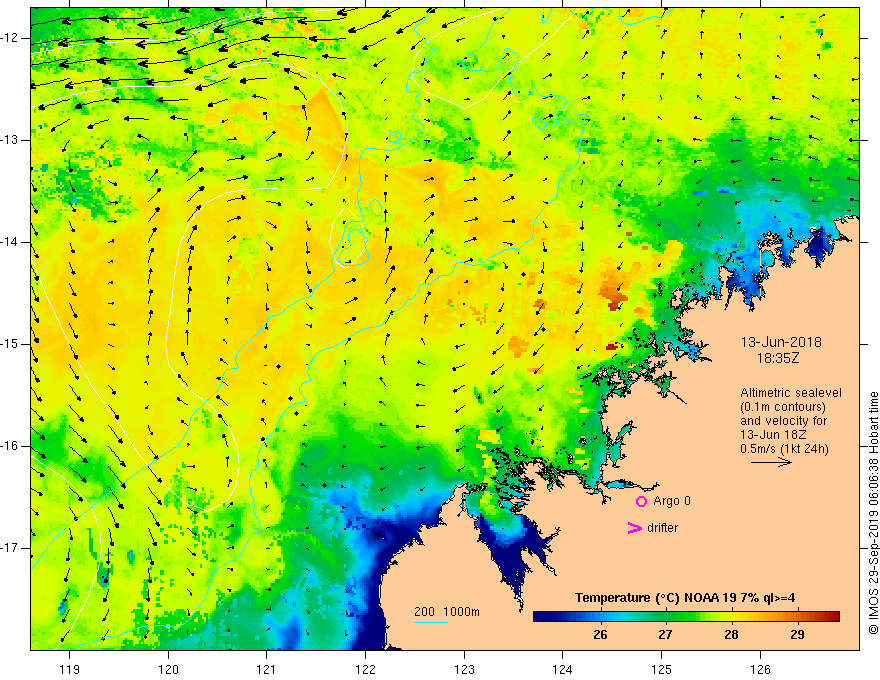Click the 'drifter' legend label
Image resolution: width=880 pixels, height=680 pixels.
point(662,528)
